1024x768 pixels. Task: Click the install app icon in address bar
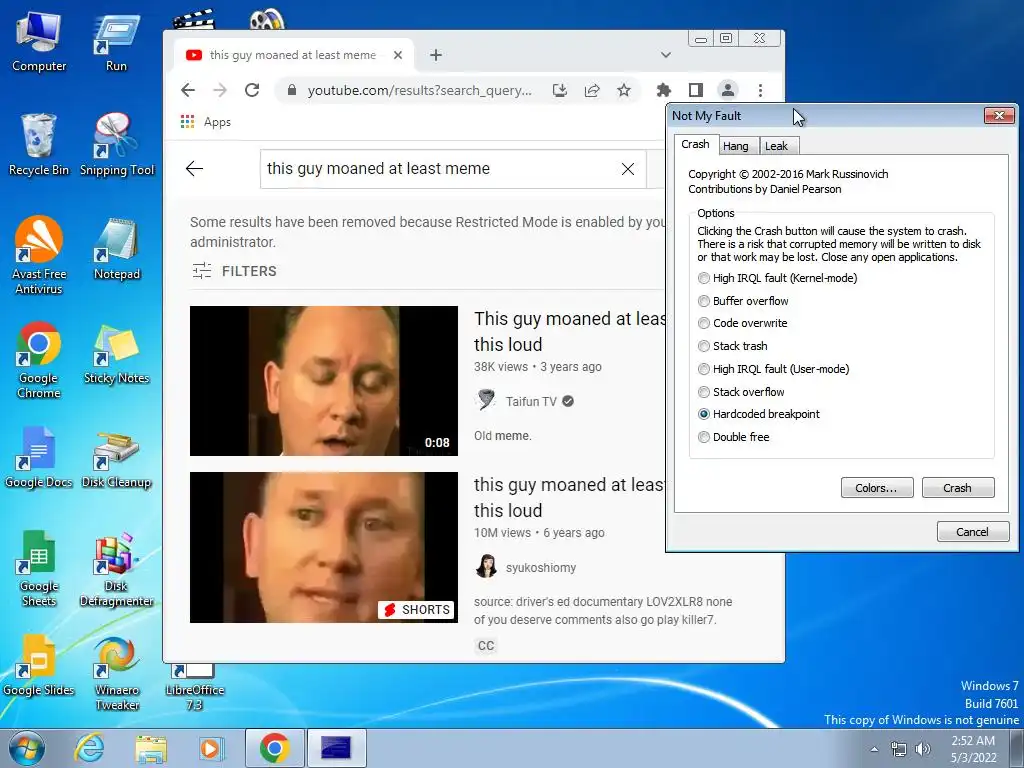[560, 90]
